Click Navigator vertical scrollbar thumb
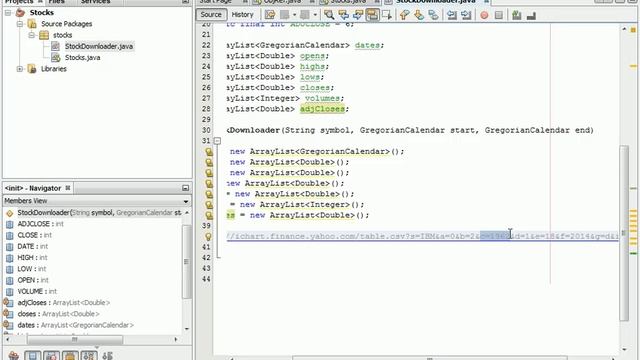Screen dimensions: 640x360 click(186, 261)
